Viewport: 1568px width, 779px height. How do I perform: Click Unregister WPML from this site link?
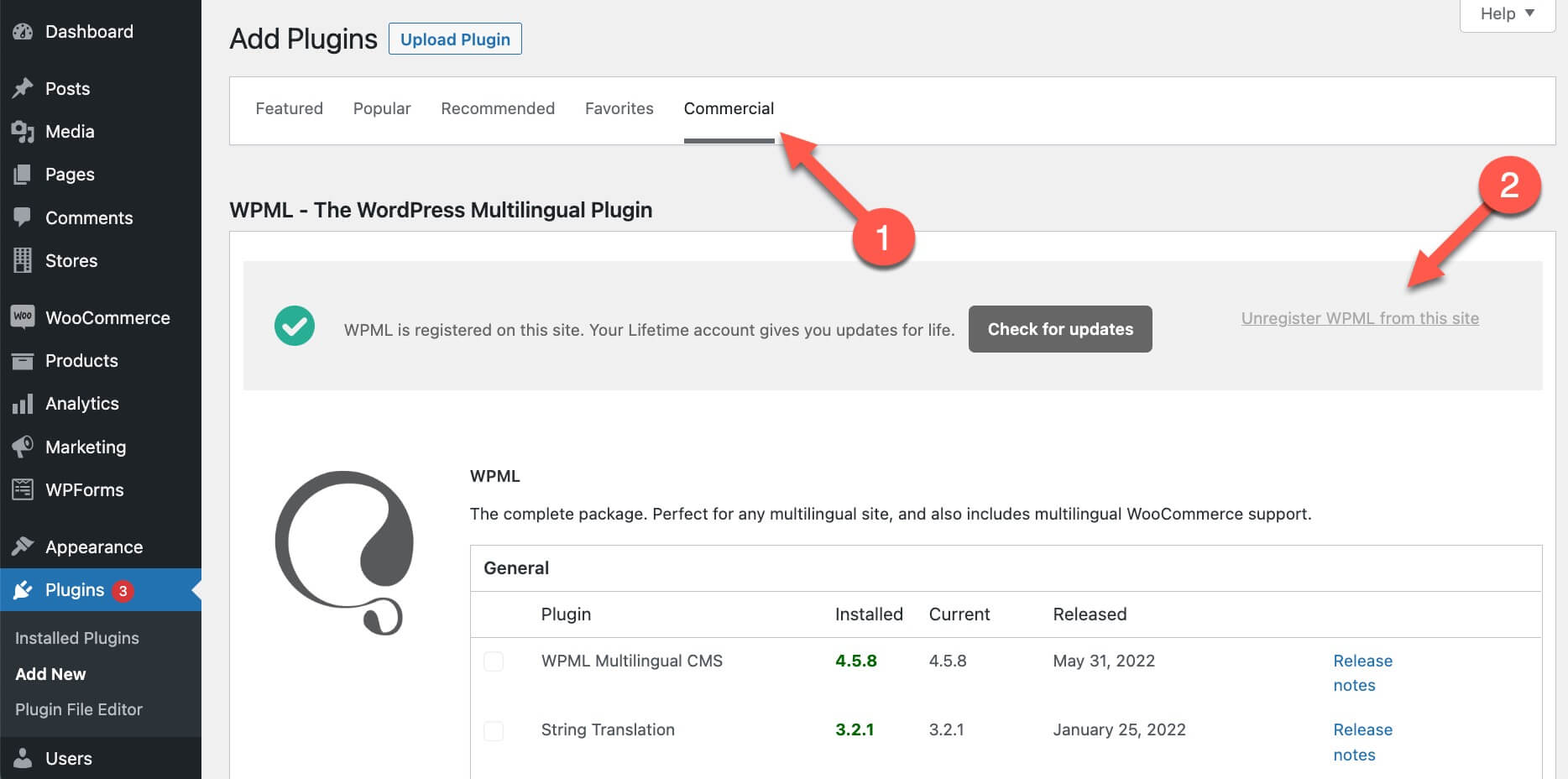(x=1360, y=318)
